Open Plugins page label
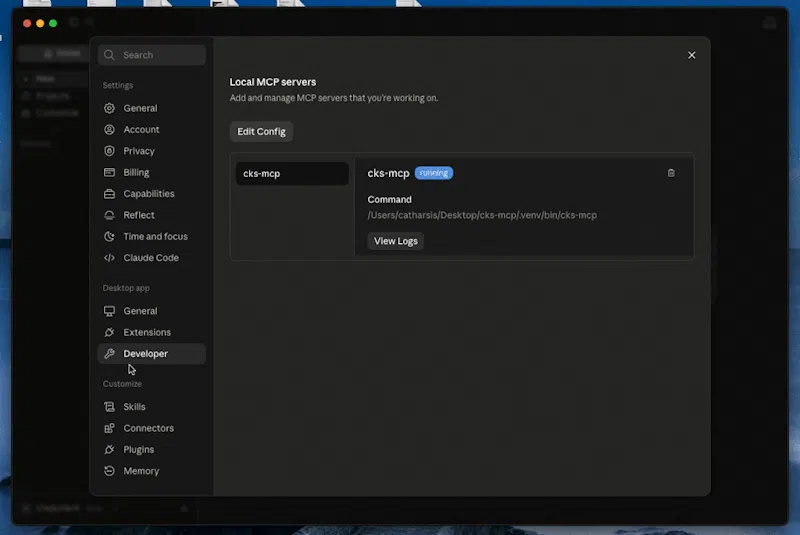Viewport: 800px width, 535px height. point(139,450)
